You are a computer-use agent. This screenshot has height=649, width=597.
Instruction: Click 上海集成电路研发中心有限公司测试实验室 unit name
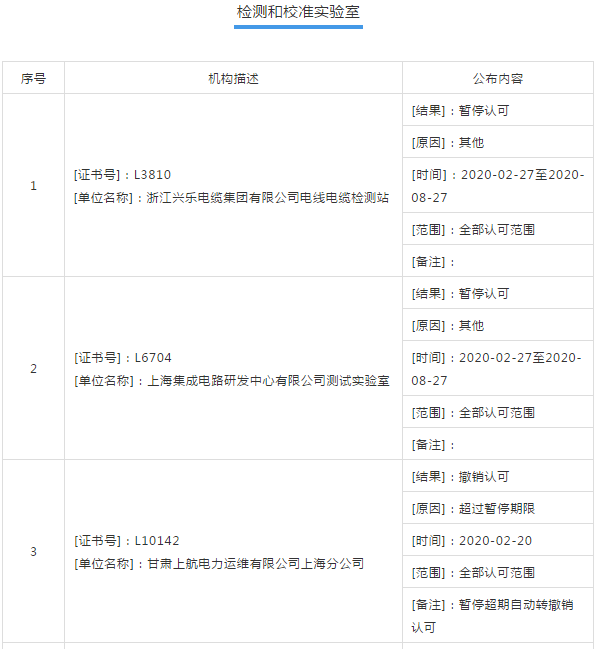point(268,381)
